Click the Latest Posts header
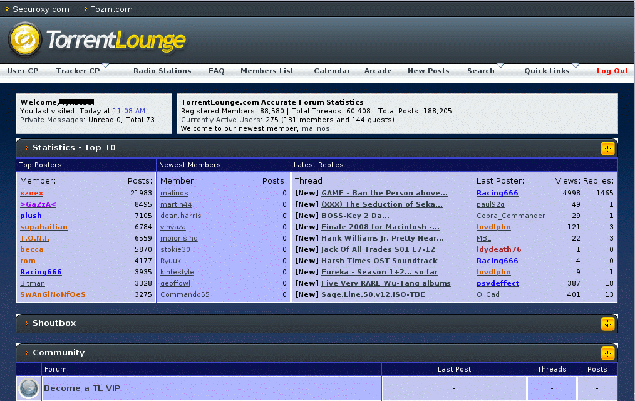Screen dimensions: 635x401 click(x=318, y=165)
